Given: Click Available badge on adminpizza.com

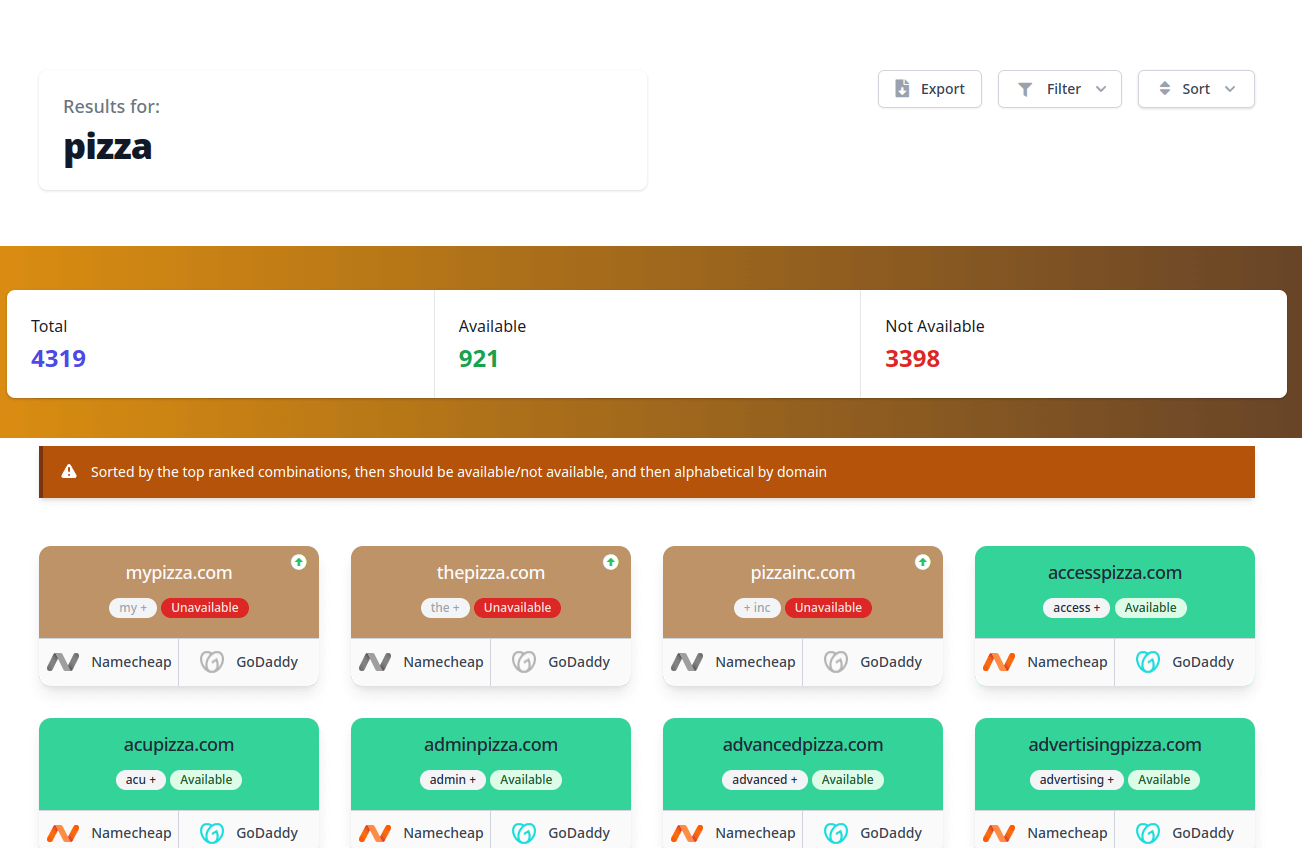Looking at the screenshot, I should (526, 780).
